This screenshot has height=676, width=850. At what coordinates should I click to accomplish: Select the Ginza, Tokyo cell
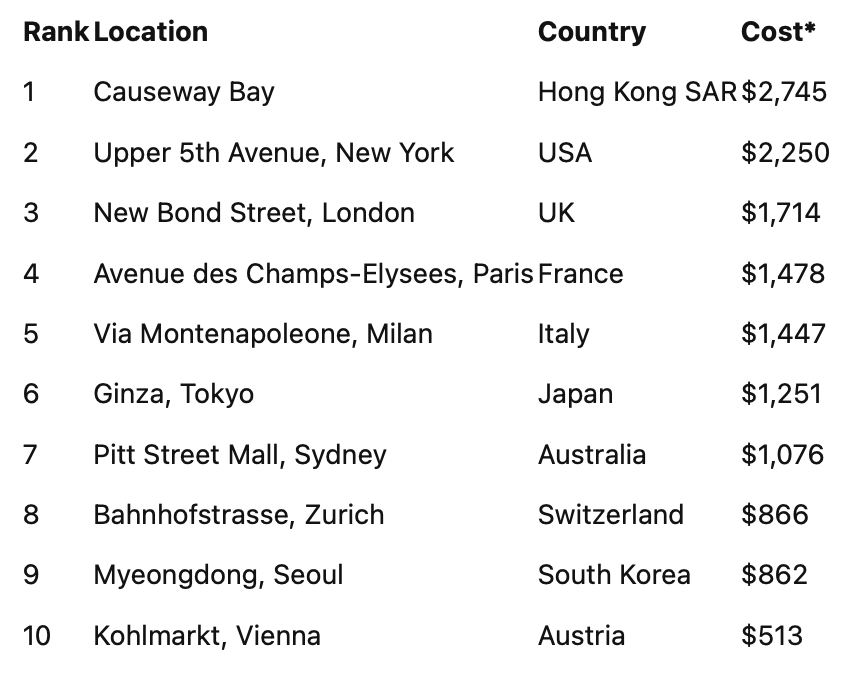pos(174,394)
